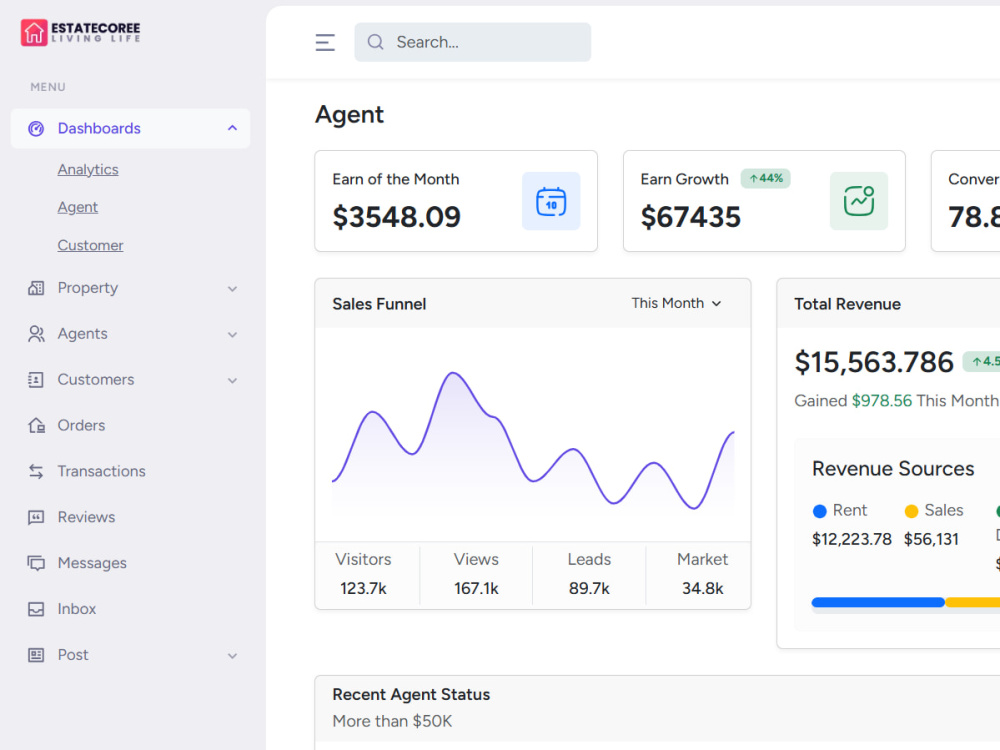
Task: Click the yellow Sales legend dot
Action: [911, 511]
